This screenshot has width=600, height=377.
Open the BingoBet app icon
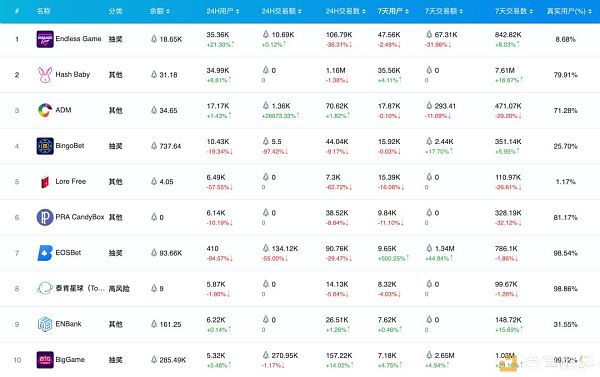pyautogui.click(x=45, y=146)
